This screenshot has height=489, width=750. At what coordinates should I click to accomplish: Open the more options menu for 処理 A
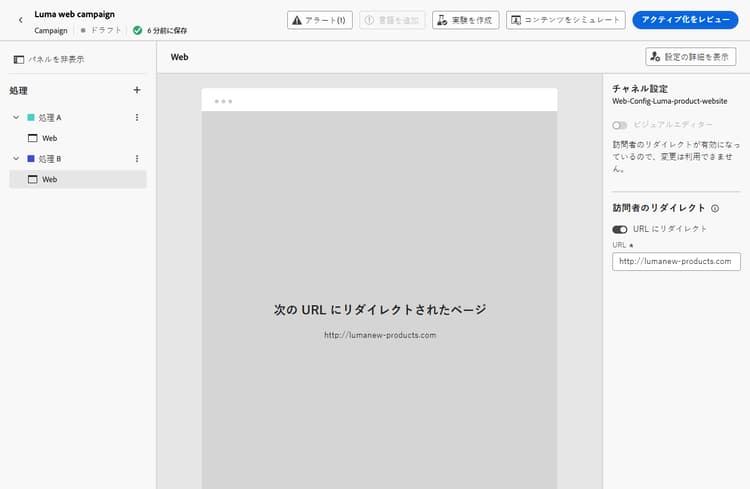tap(137, 117)
